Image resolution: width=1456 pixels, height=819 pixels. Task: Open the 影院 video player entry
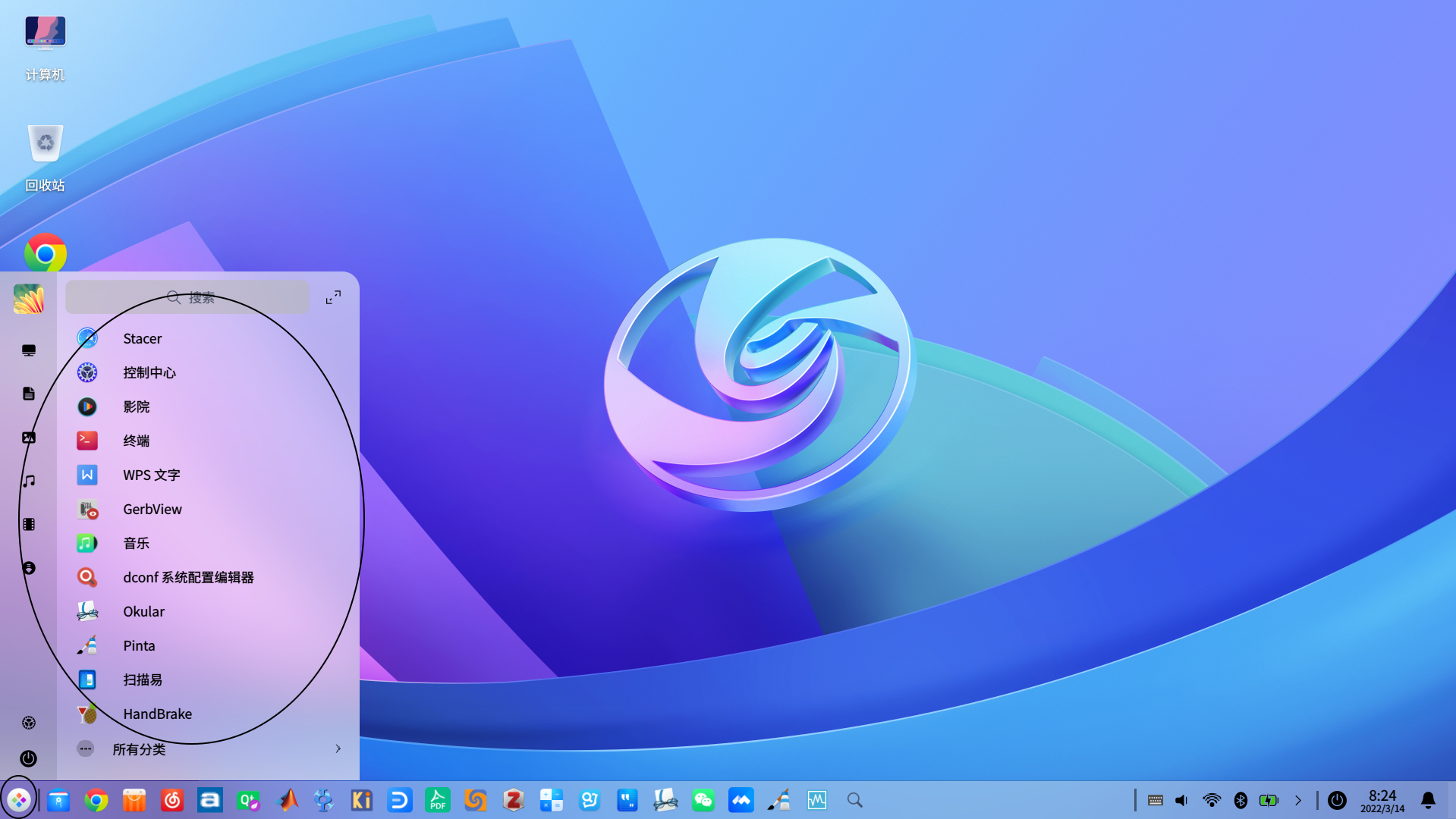click(x=207, y=406)
